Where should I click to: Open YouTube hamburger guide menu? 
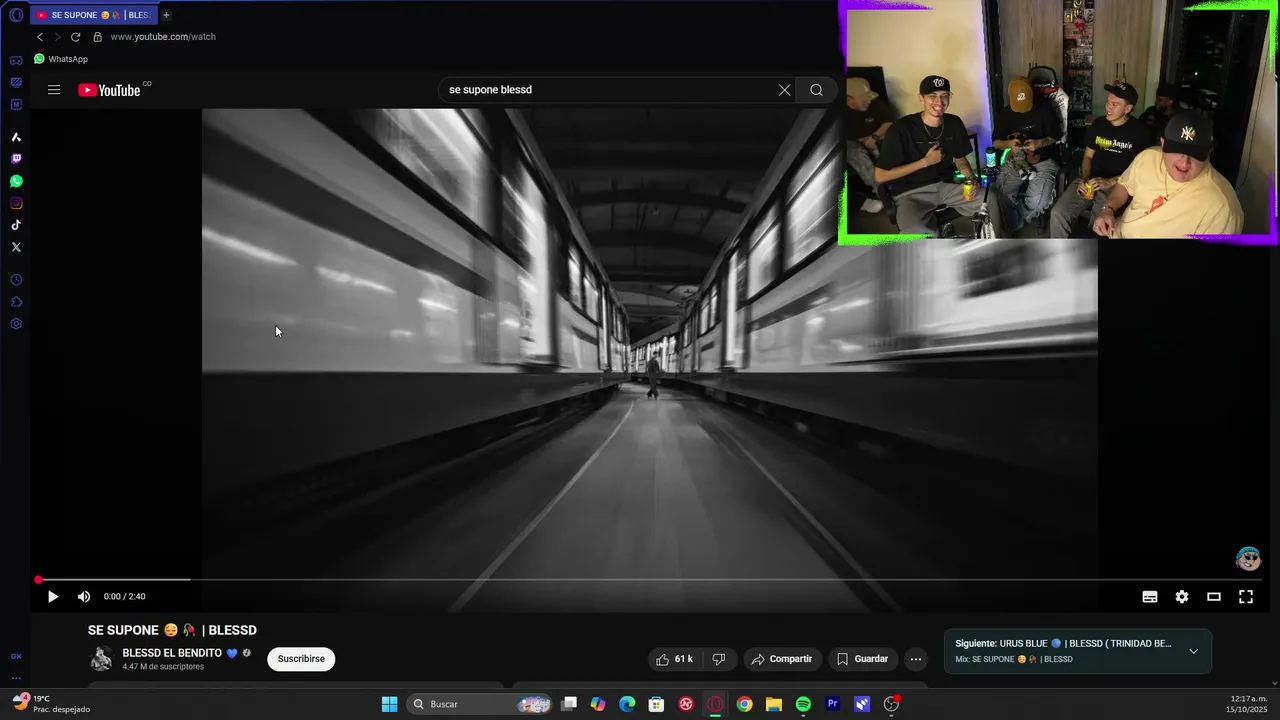[x=54, y=90]
